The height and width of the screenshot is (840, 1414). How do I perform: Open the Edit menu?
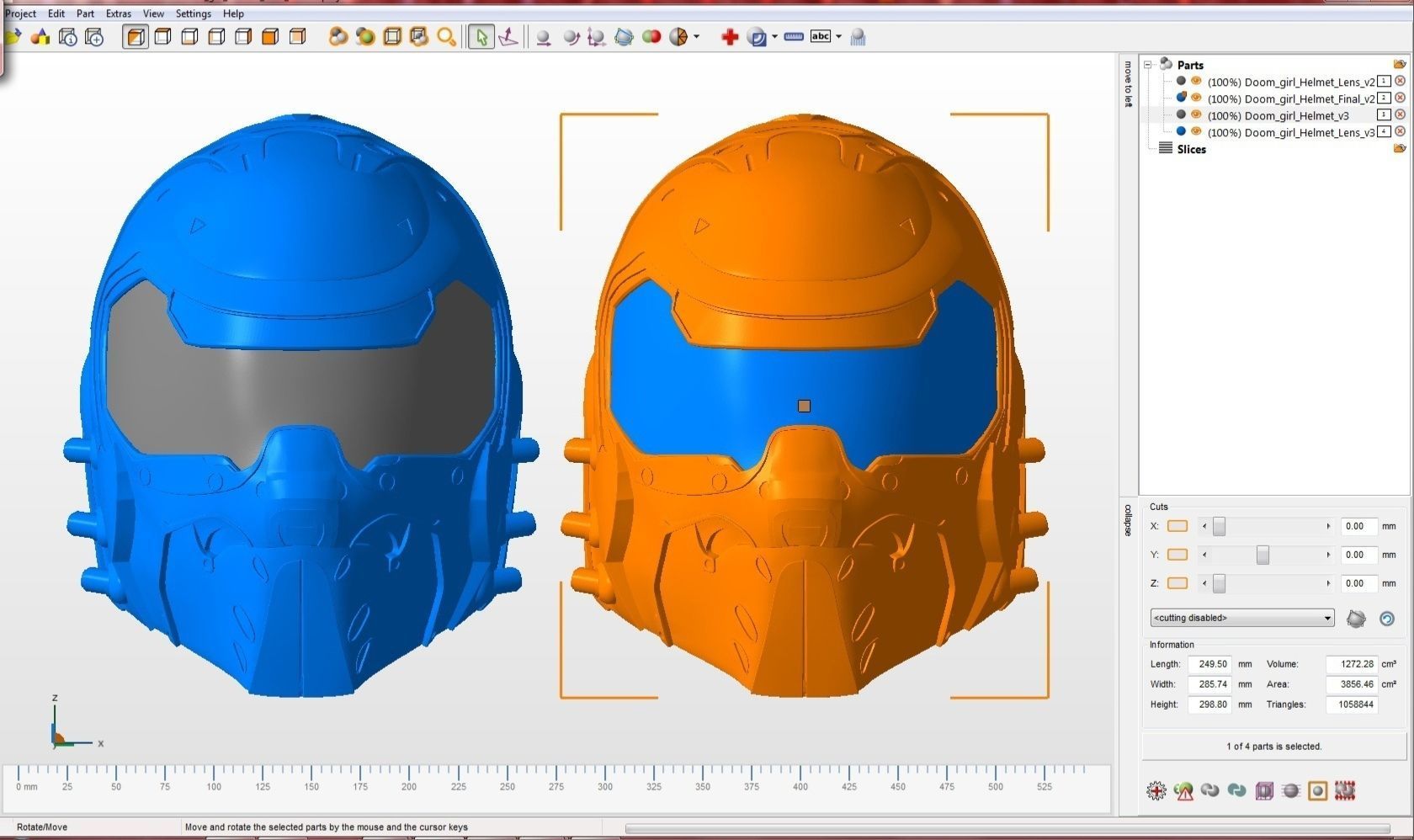[56, 13]
